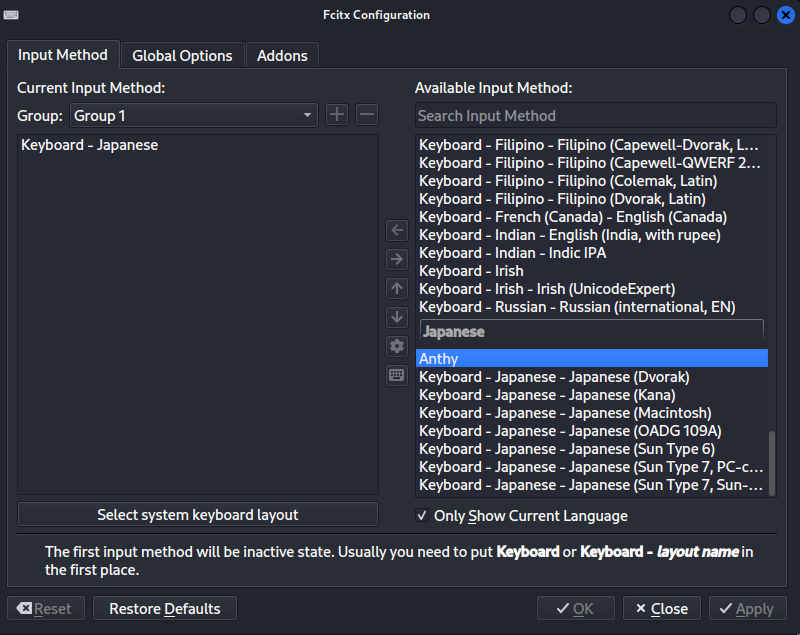Switch to the Addons tab
The width and height of the screenshot is (800, 635).
click(282, 56)
